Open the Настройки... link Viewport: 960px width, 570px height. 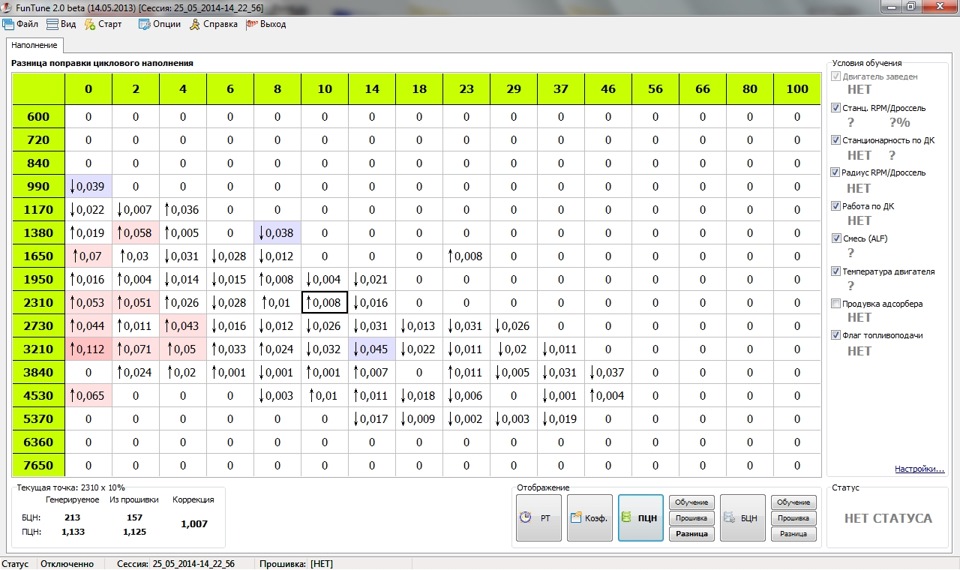tap(919, 469)
